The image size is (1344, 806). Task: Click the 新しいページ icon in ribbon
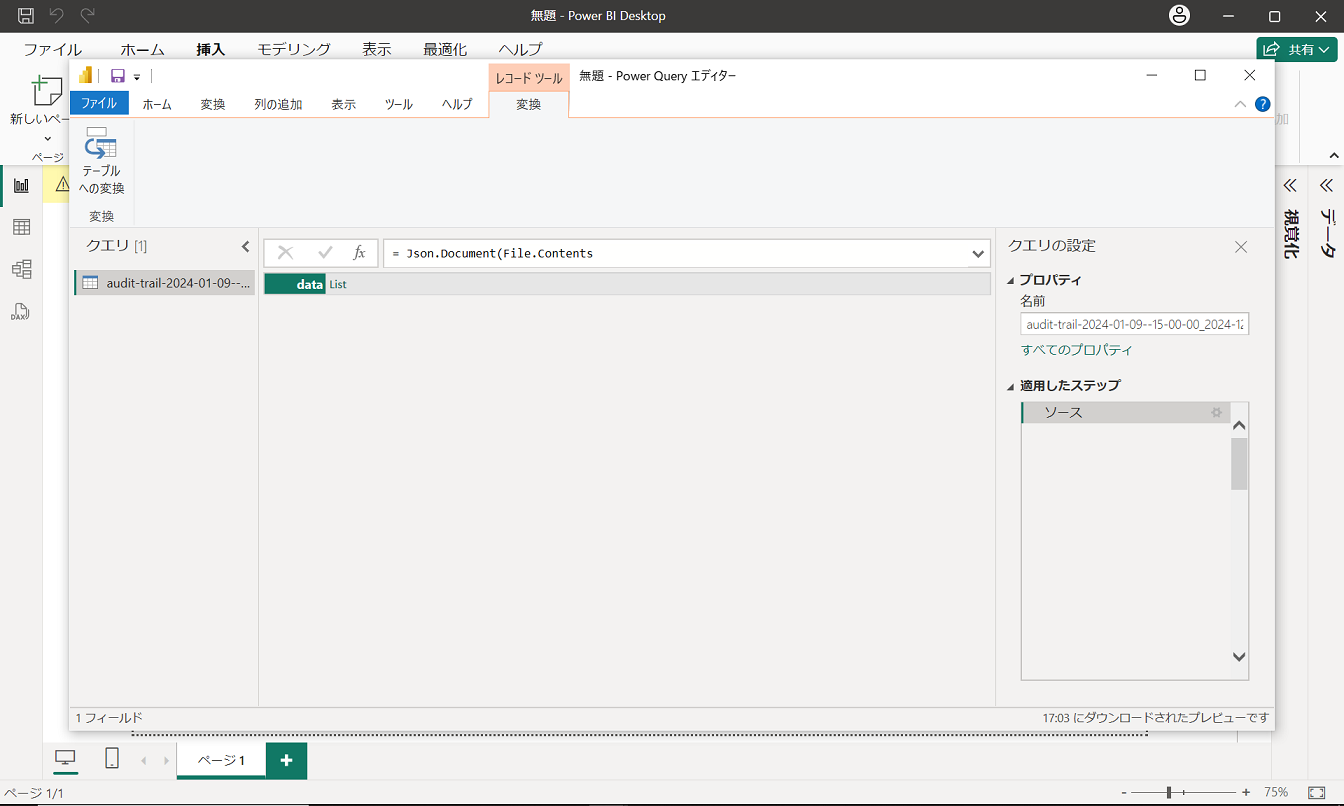click(x=47, y=92)
